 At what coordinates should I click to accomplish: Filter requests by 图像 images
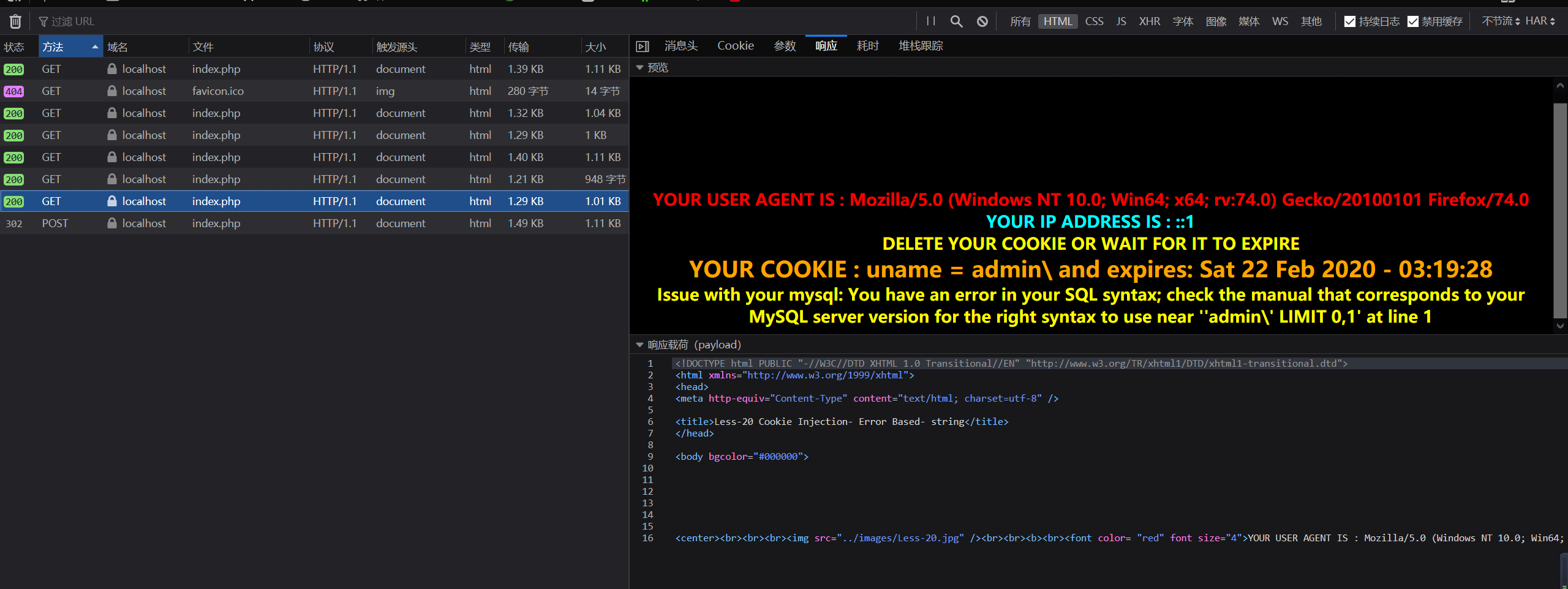click(x=1216, y=21)
